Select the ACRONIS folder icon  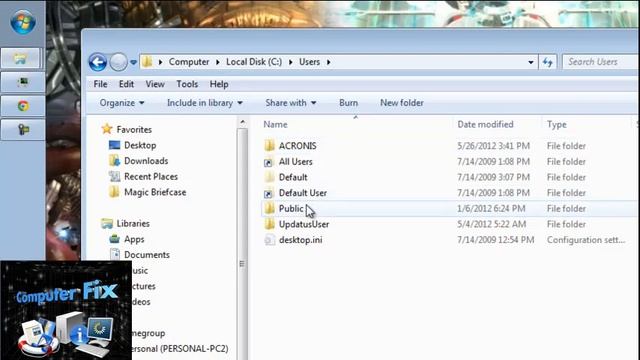[269, 146]
